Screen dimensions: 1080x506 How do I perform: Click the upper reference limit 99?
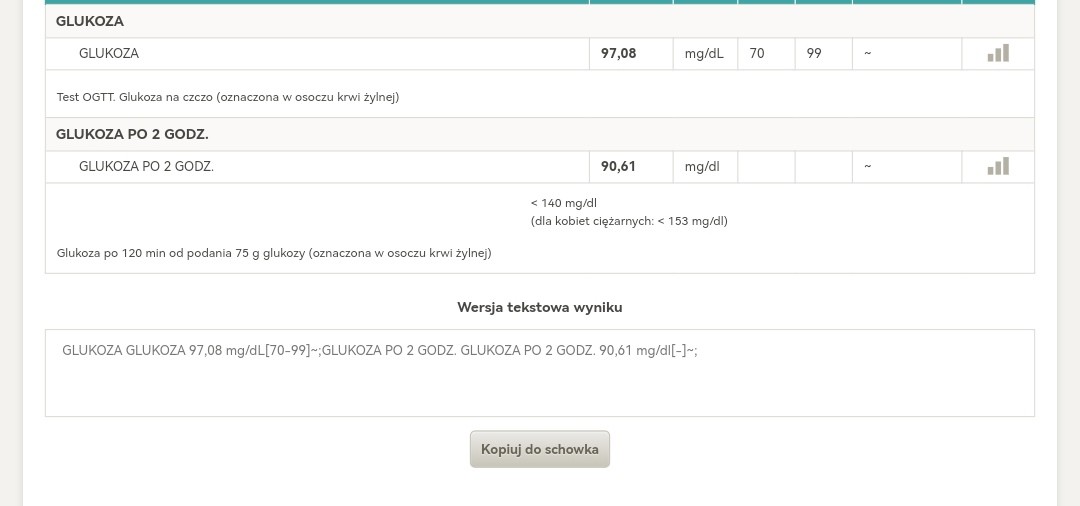coord(814,53)
